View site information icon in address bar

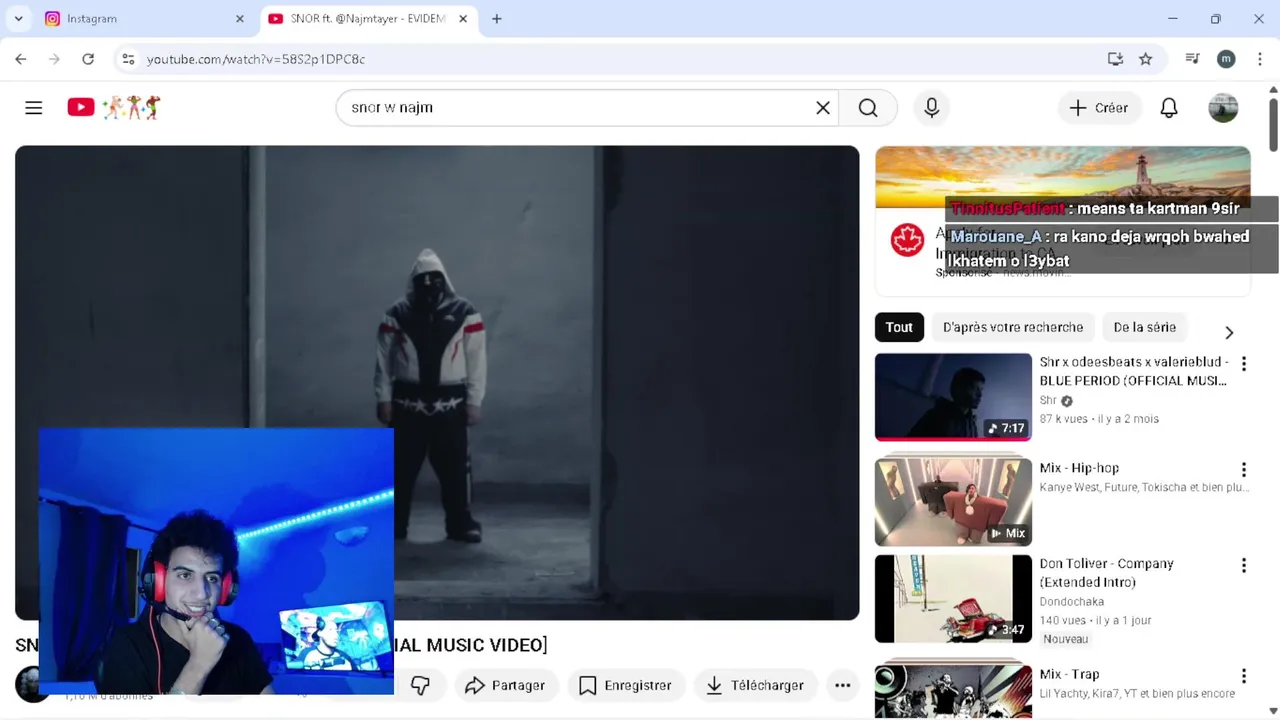[128, 59]
